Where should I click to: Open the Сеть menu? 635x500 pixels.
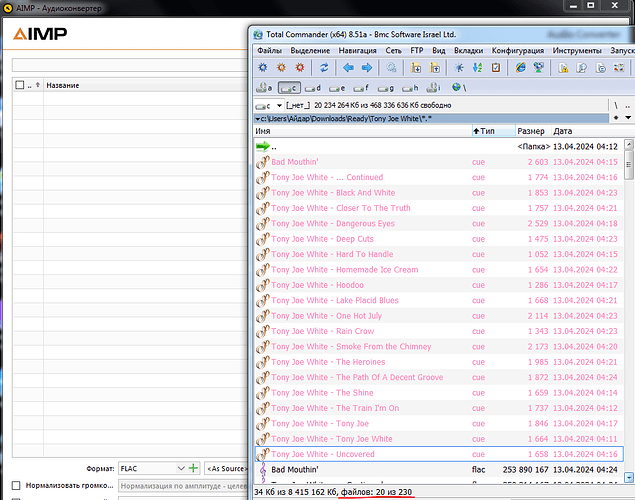(x=393, y=51)
